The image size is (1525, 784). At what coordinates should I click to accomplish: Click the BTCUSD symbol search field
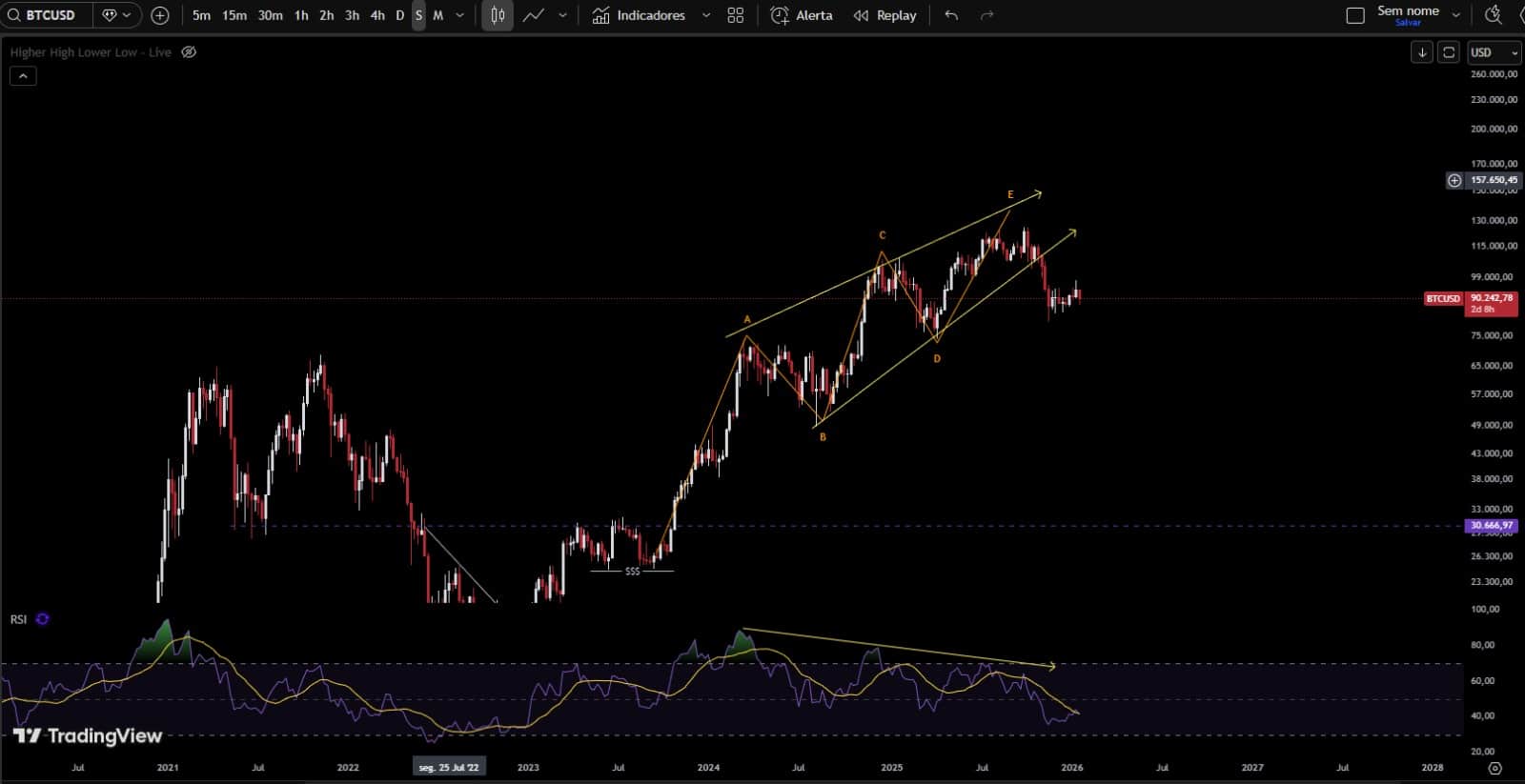tap(50, 15)
